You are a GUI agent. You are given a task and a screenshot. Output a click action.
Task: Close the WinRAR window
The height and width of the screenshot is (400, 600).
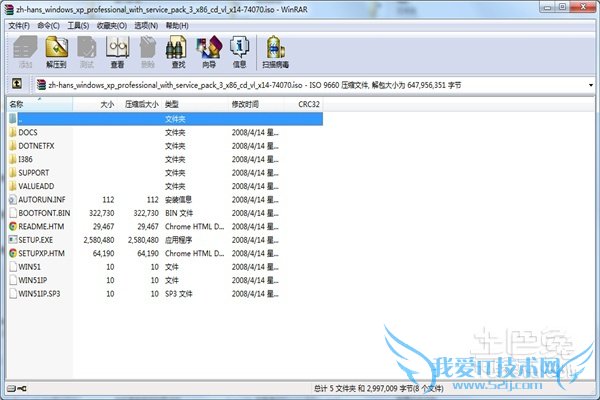[x=583, y=7]
